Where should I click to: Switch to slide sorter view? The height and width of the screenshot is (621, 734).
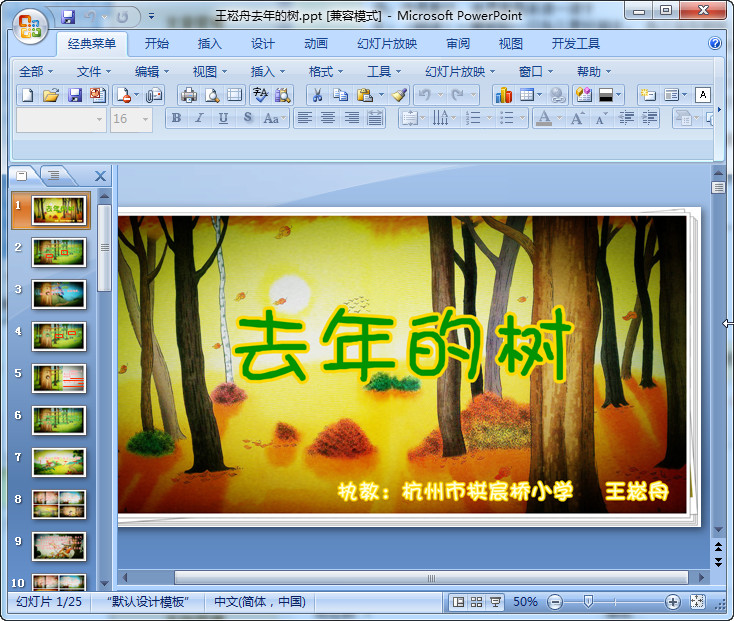point(477,602)
